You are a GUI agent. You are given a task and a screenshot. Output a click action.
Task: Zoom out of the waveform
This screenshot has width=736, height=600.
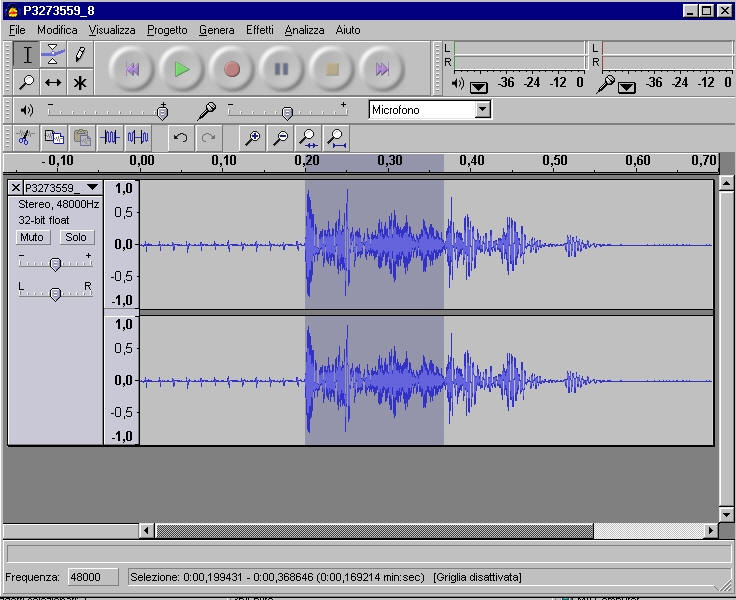tap(281, 138)
